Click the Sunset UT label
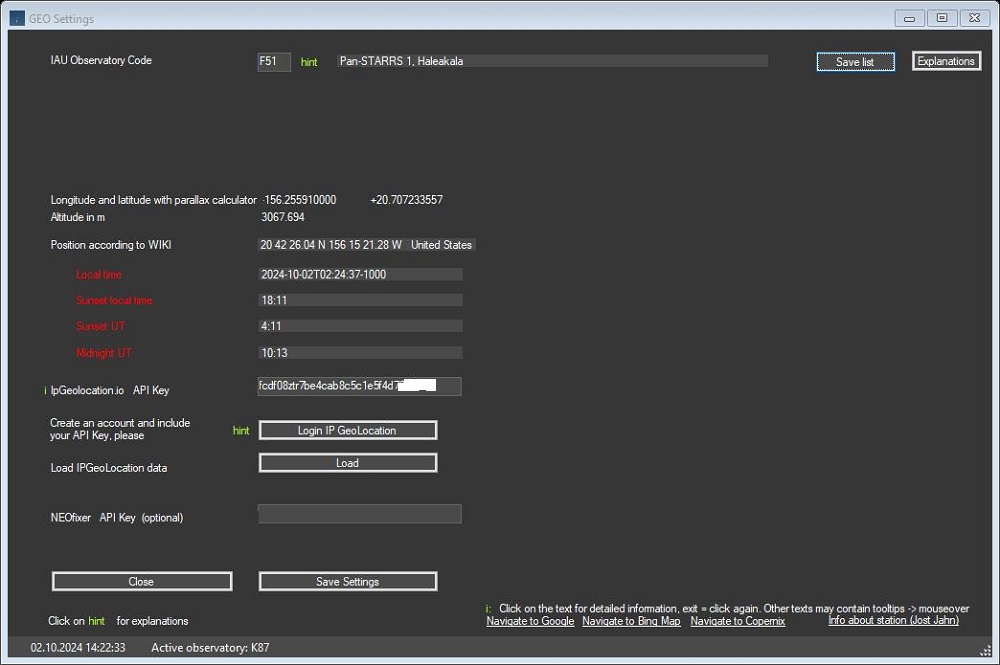Image resolution: width=1000 pixels, height=665 pixels. pos(100,326)
